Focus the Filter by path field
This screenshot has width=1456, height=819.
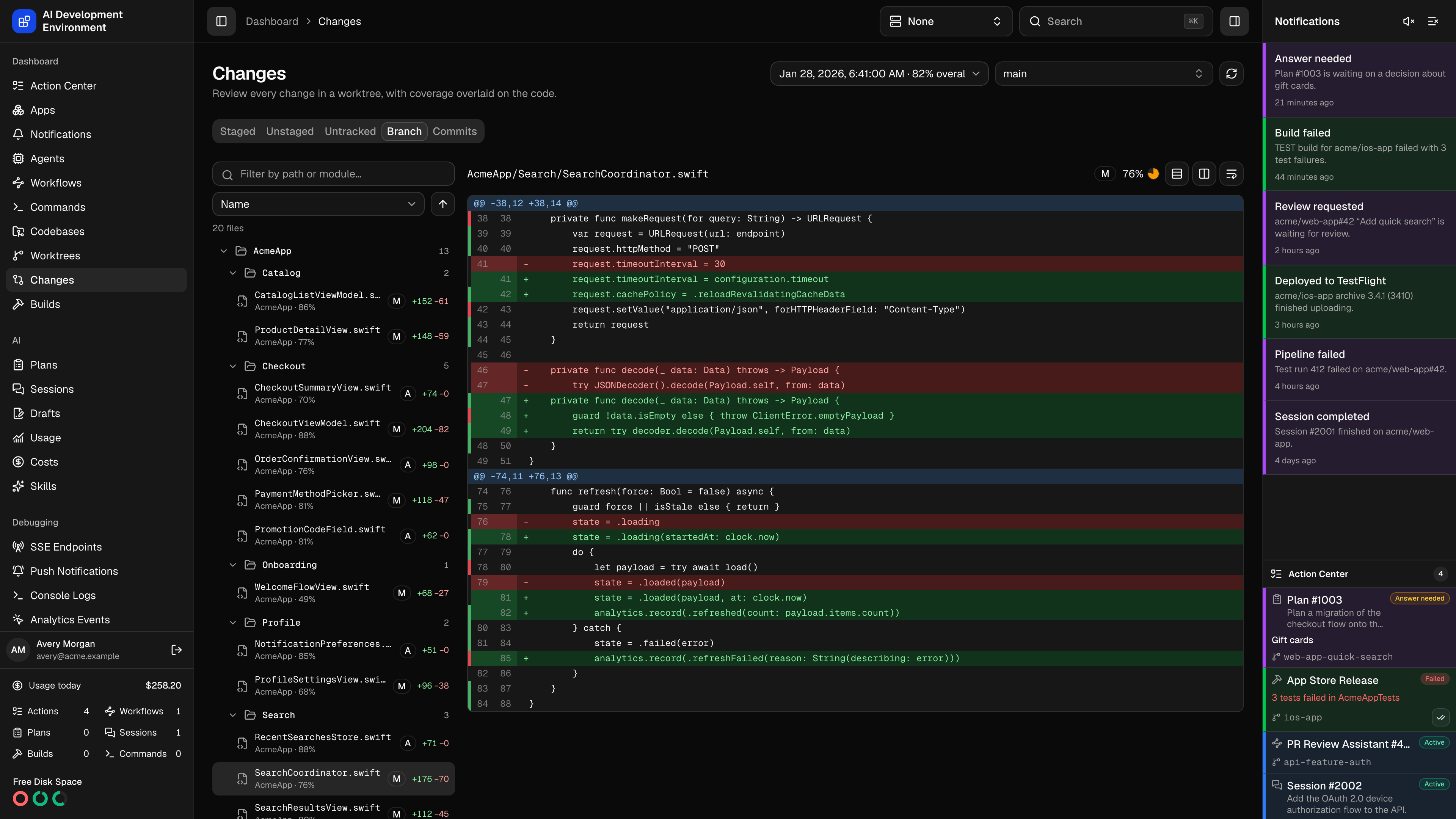[x=334, y=174]
